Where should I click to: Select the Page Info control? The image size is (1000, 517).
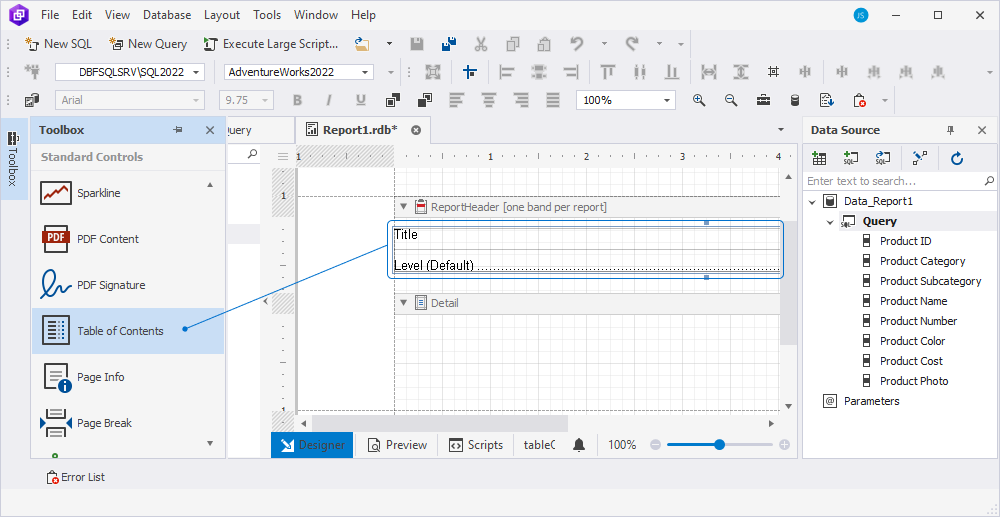(128, 377)
